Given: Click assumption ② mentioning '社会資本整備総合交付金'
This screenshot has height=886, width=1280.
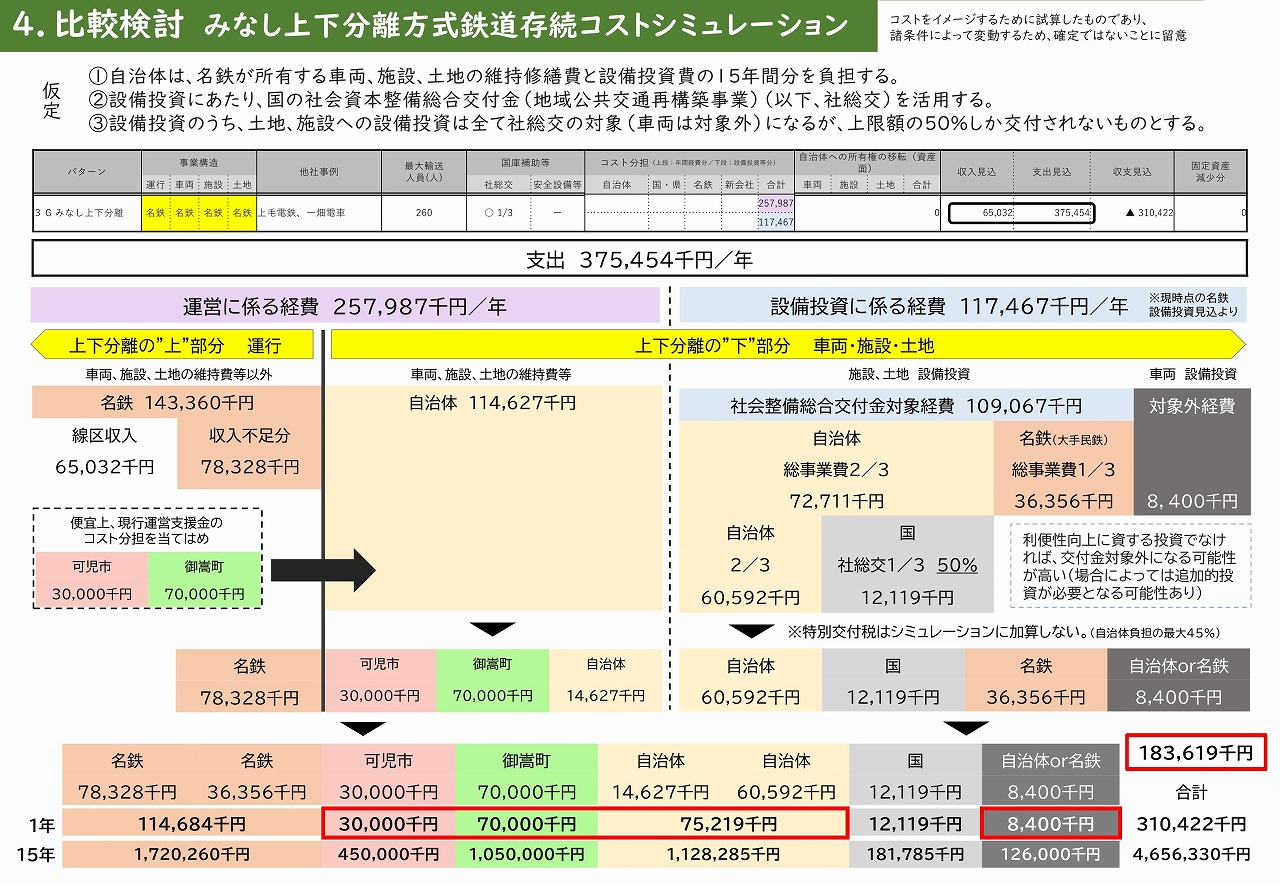Looking at the screenshot, I should tap(540, 100).
